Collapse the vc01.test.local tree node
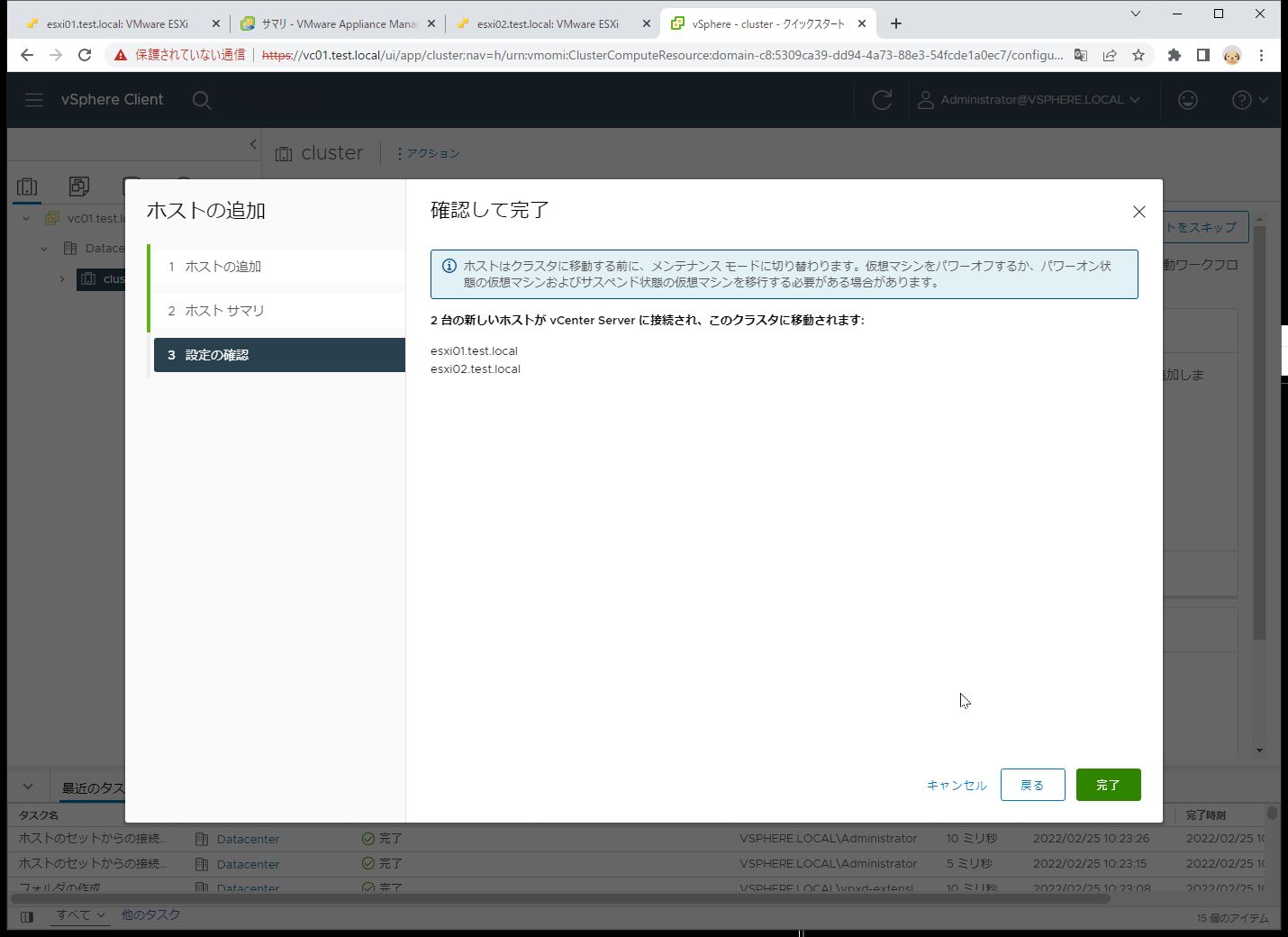1288x937 pixels. pyautogui.click(x=26, y=219)
